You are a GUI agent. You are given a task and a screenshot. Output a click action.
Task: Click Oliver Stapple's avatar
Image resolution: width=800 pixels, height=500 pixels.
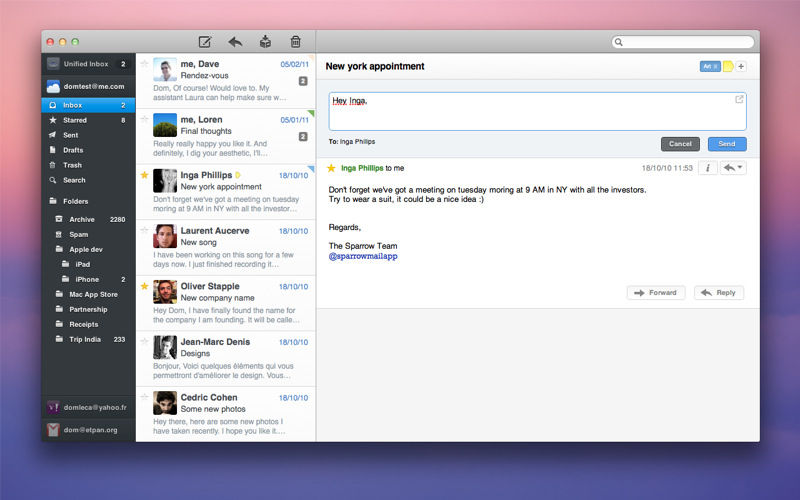point(165,292)
